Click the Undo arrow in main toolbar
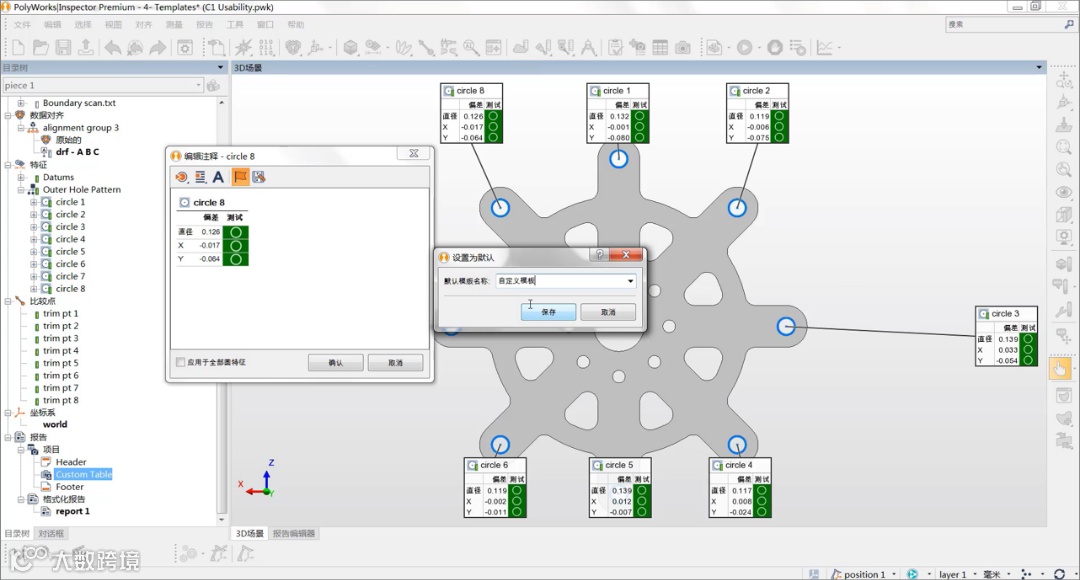This screenshot has width=1080, height=580. tap(112, 48)
